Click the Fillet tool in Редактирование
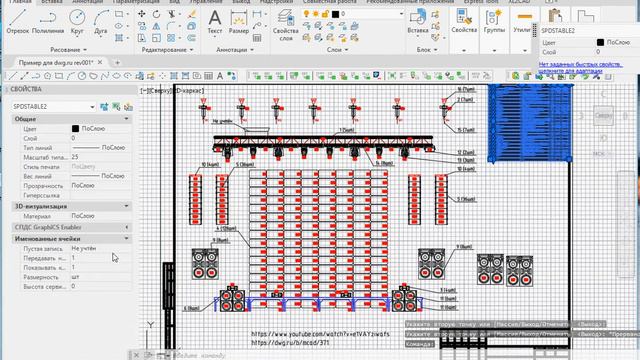Image resolution: width=640 pixels, height=360 pixels. [171, 26]
